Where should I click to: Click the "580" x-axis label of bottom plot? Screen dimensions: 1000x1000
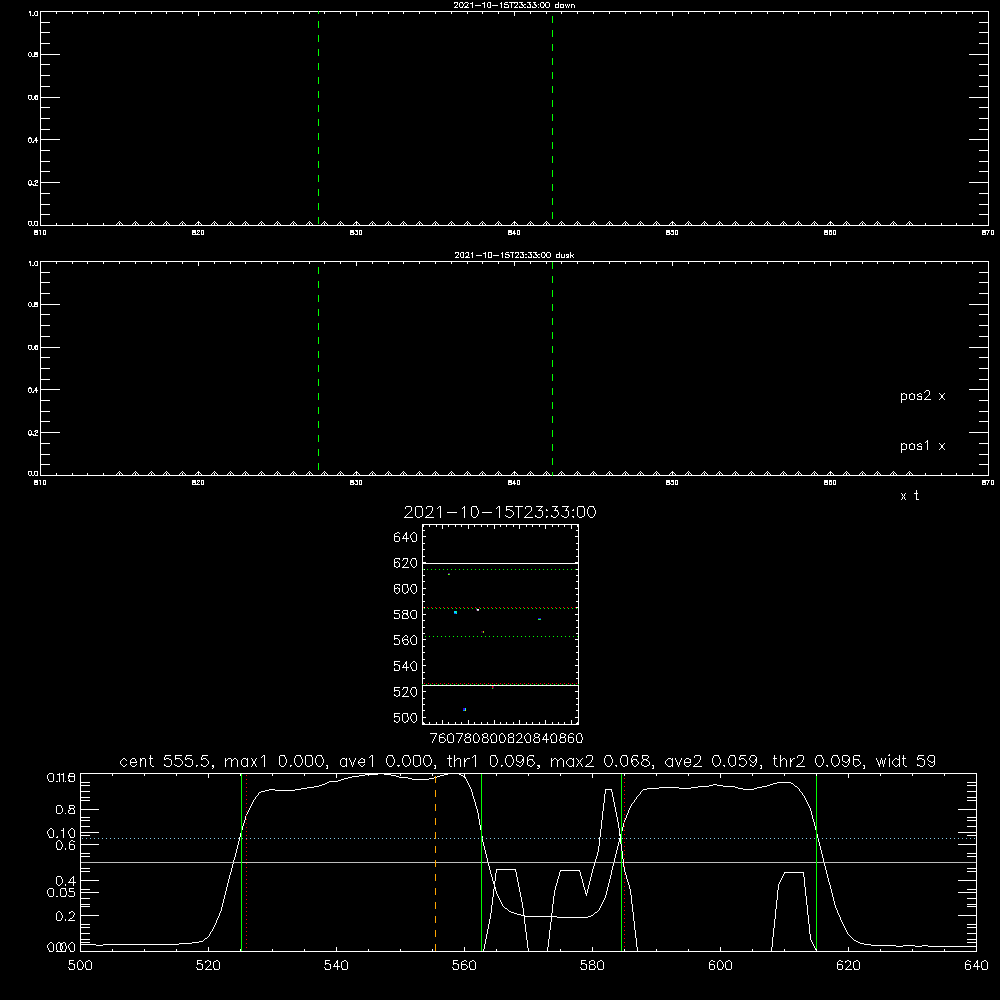[x=592, y=966]
